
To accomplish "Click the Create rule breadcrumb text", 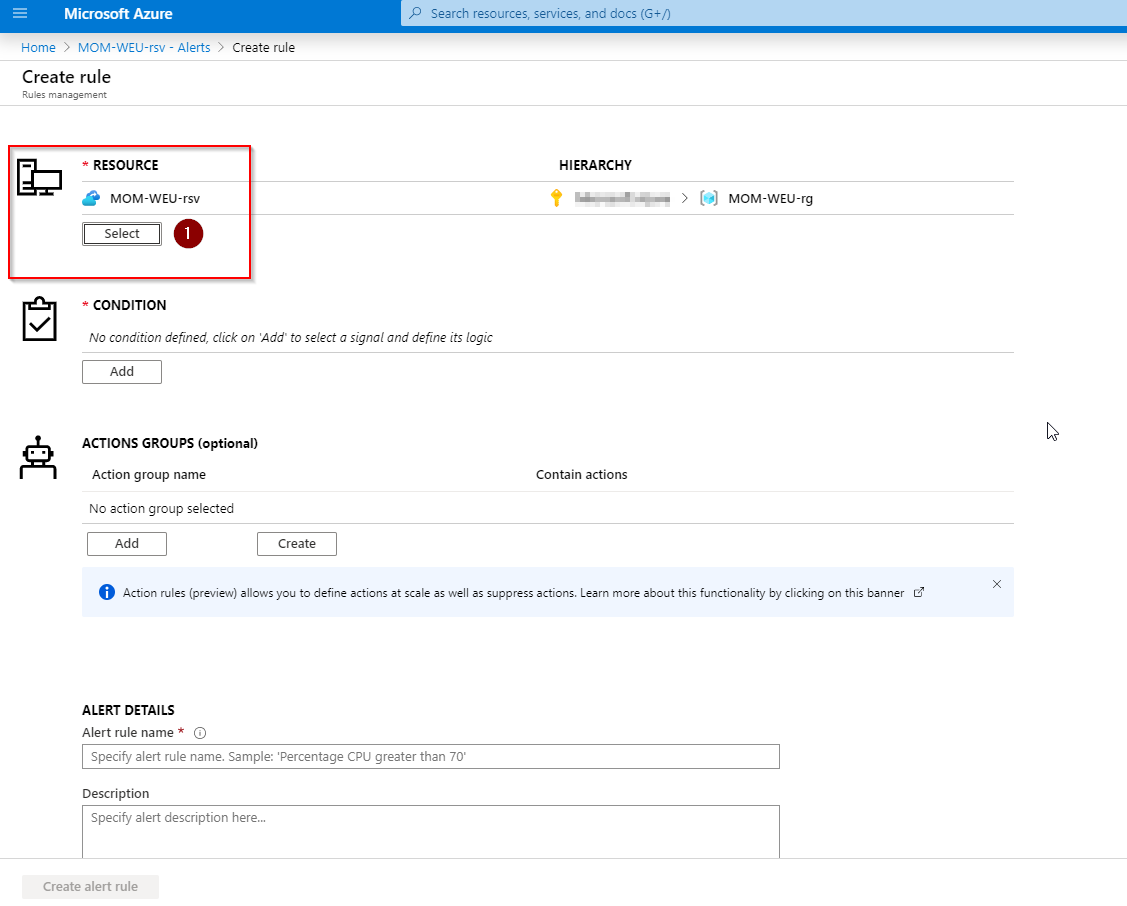I will click(x=264, y=47).
